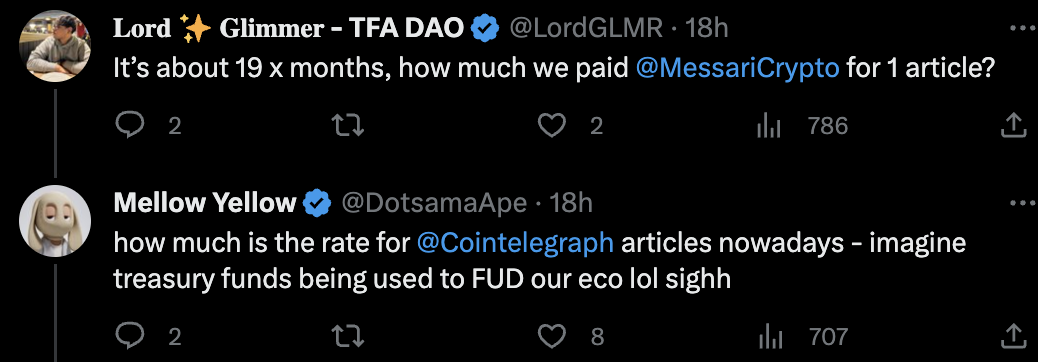Screen dimensions: 1038x362
Task: Open the @MessariCrypto mention link
Action: click(737, 68)
